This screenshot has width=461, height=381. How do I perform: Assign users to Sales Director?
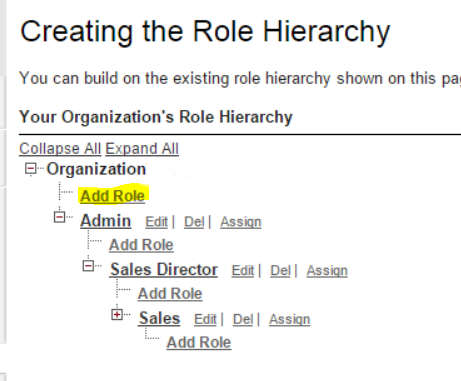tap(327, 271)
